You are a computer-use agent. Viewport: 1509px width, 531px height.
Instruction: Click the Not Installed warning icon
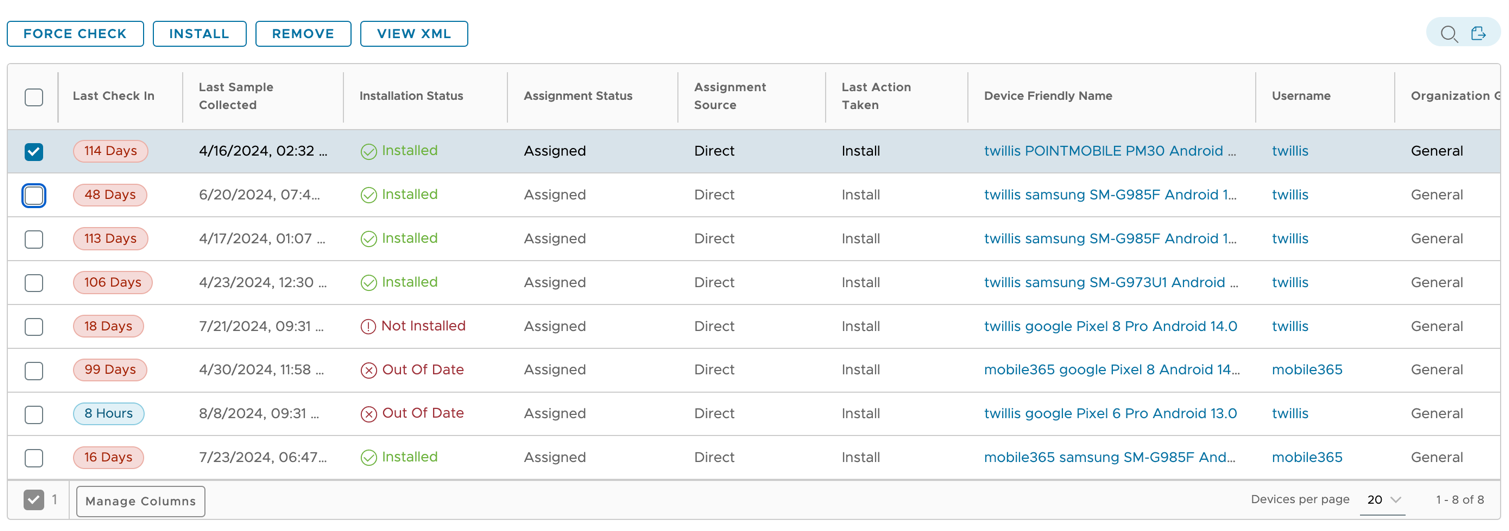368,327
